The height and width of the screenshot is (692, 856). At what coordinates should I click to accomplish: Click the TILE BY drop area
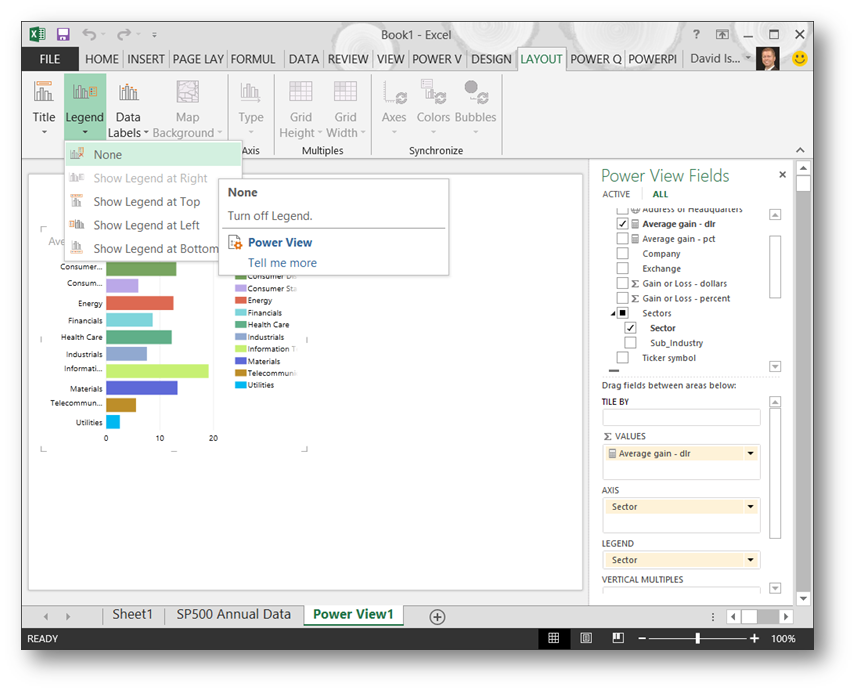point(681,417)
